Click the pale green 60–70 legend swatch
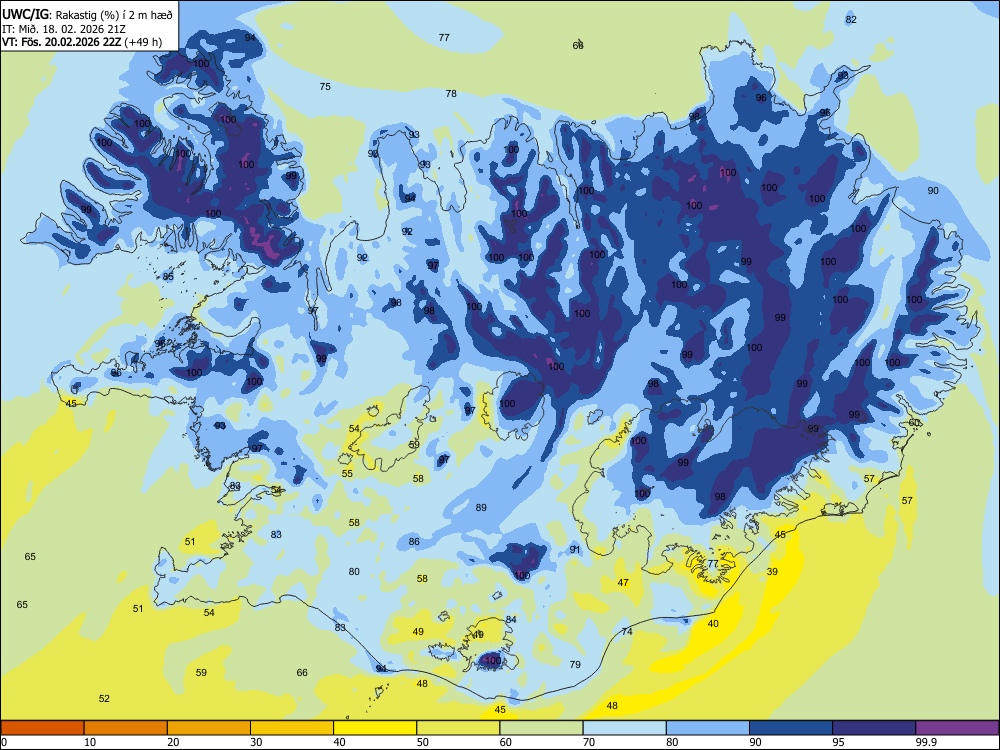Viewport: 1000px width, 750px height. coord(541,728)
